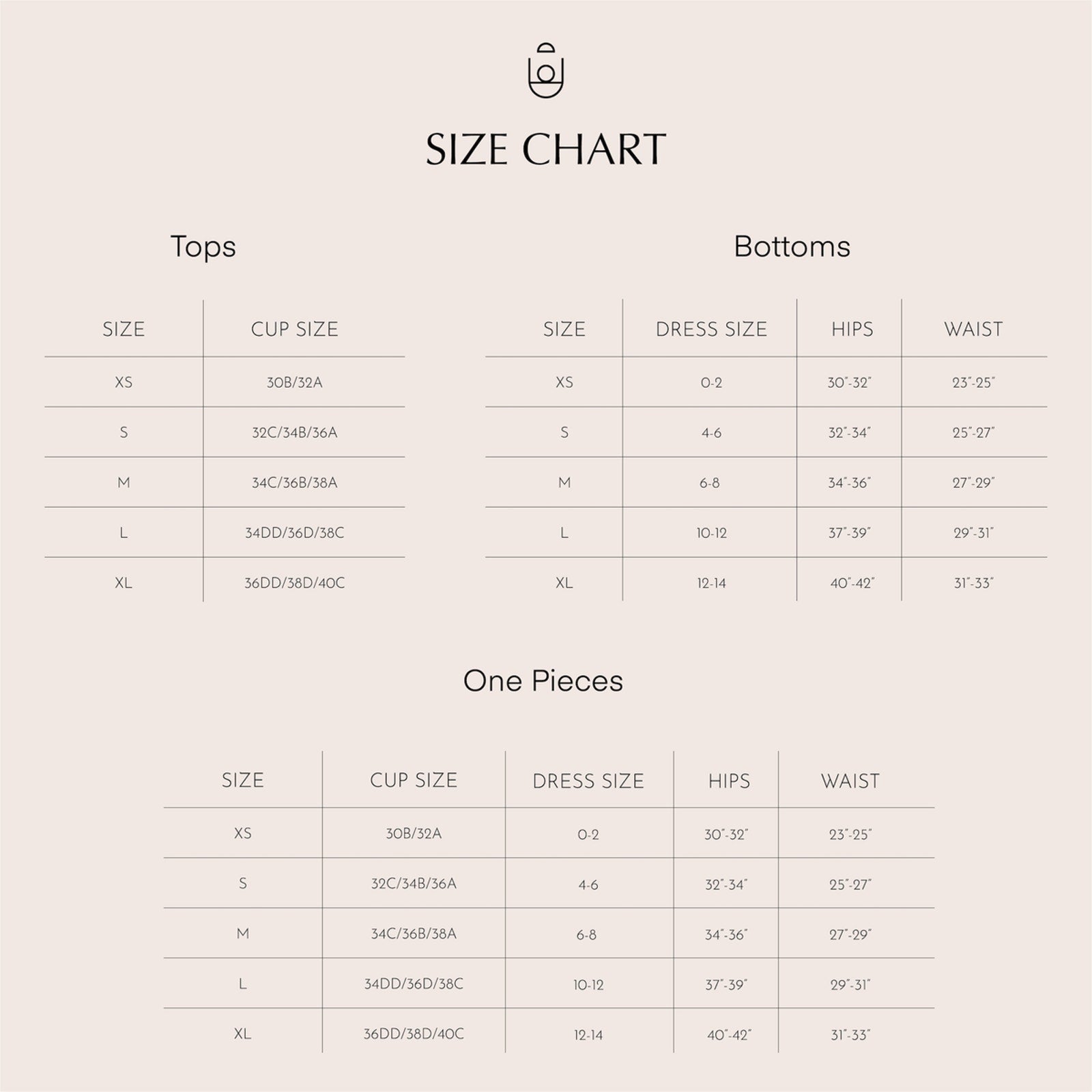Screen dimensions: 1092x1092
Task: Click dress size 12-14 in One Pieces
Action: pyautogui.click(x=588, y=1035)
